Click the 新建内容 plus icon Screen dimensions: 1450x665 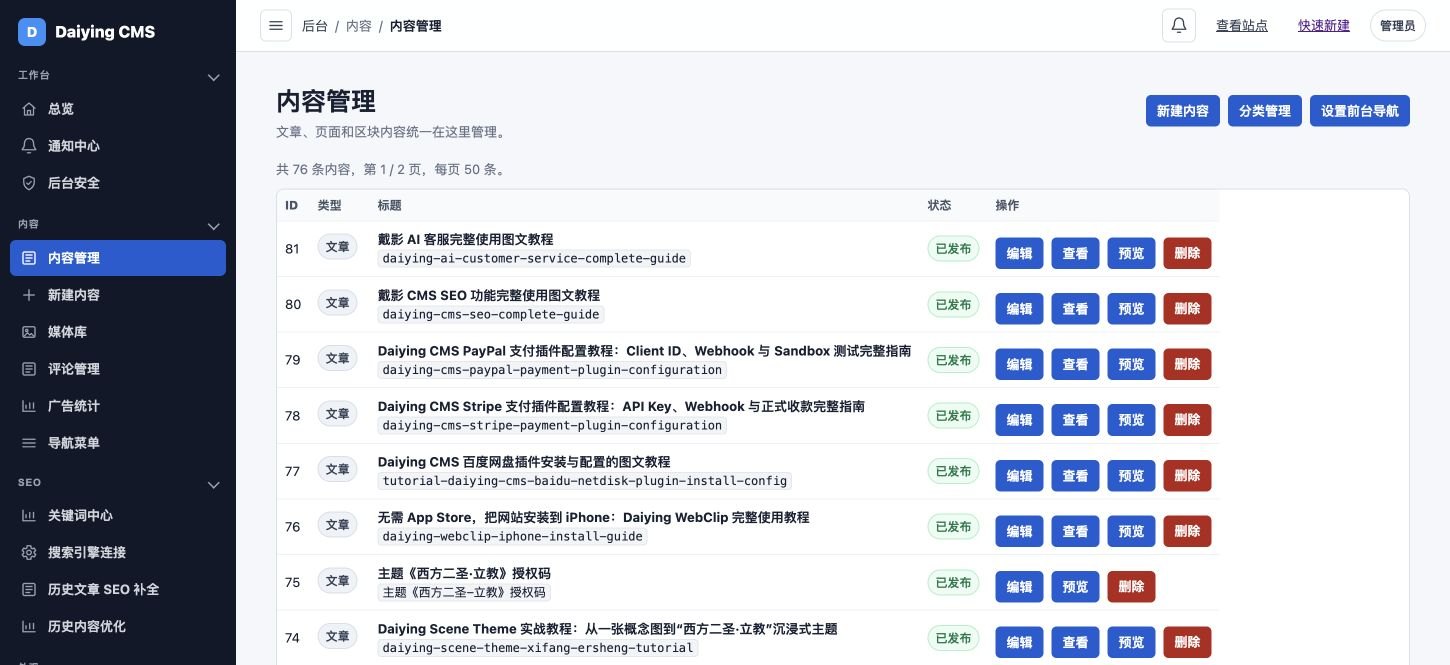pyautogui.click(x=29, y=295)
